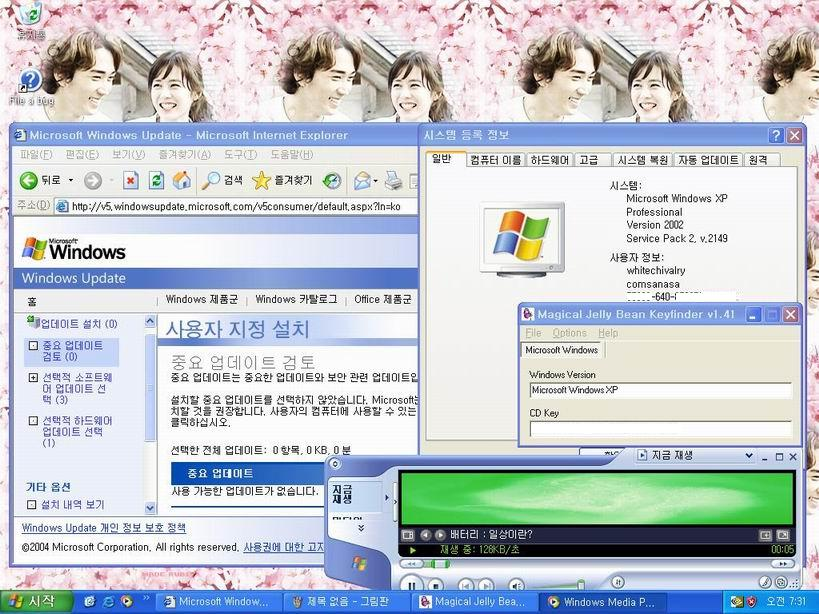Viewport: 819px width, 614px height.
Task: Expand the 지금 재생 side tab arrow
Action: tap(387, 498)
